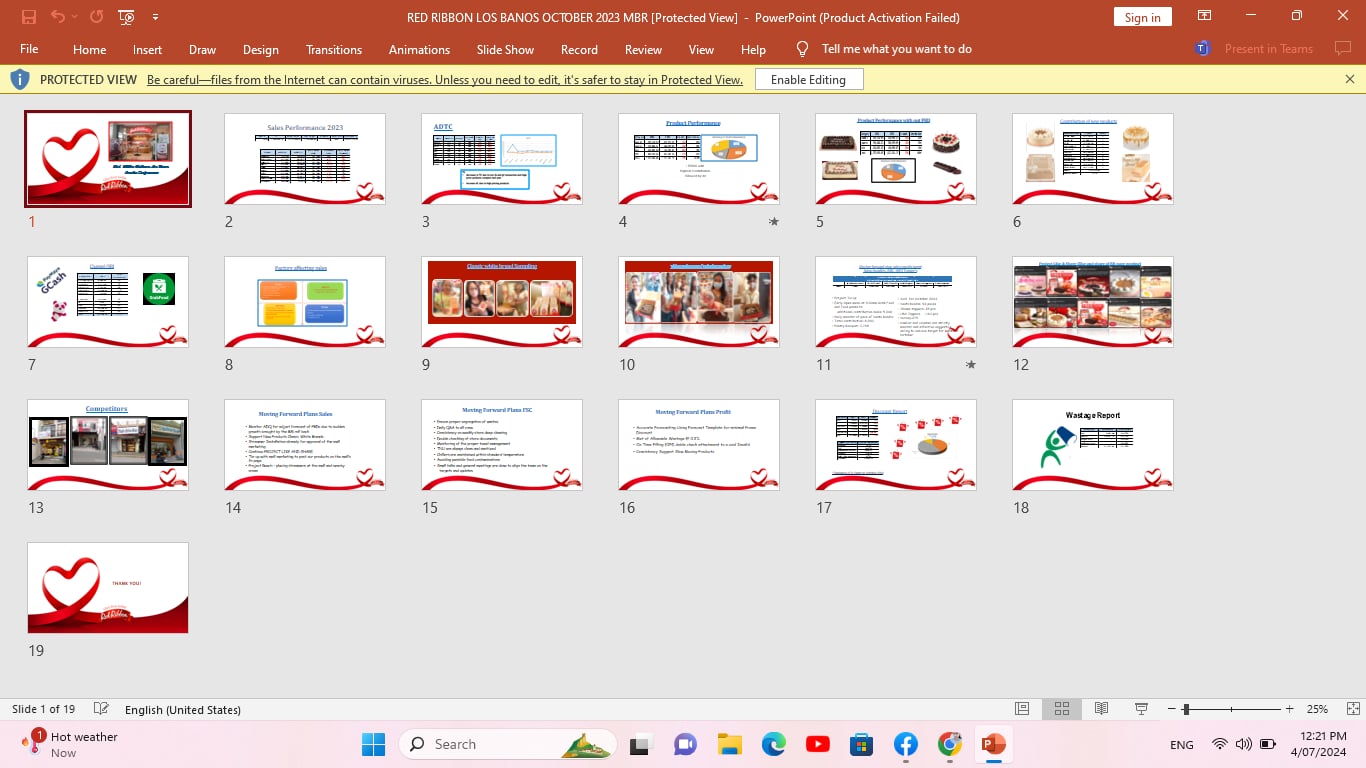Viewport: 1366px width, 768px height.
Task: Open the Transitions tab
Action: point(334,49)
